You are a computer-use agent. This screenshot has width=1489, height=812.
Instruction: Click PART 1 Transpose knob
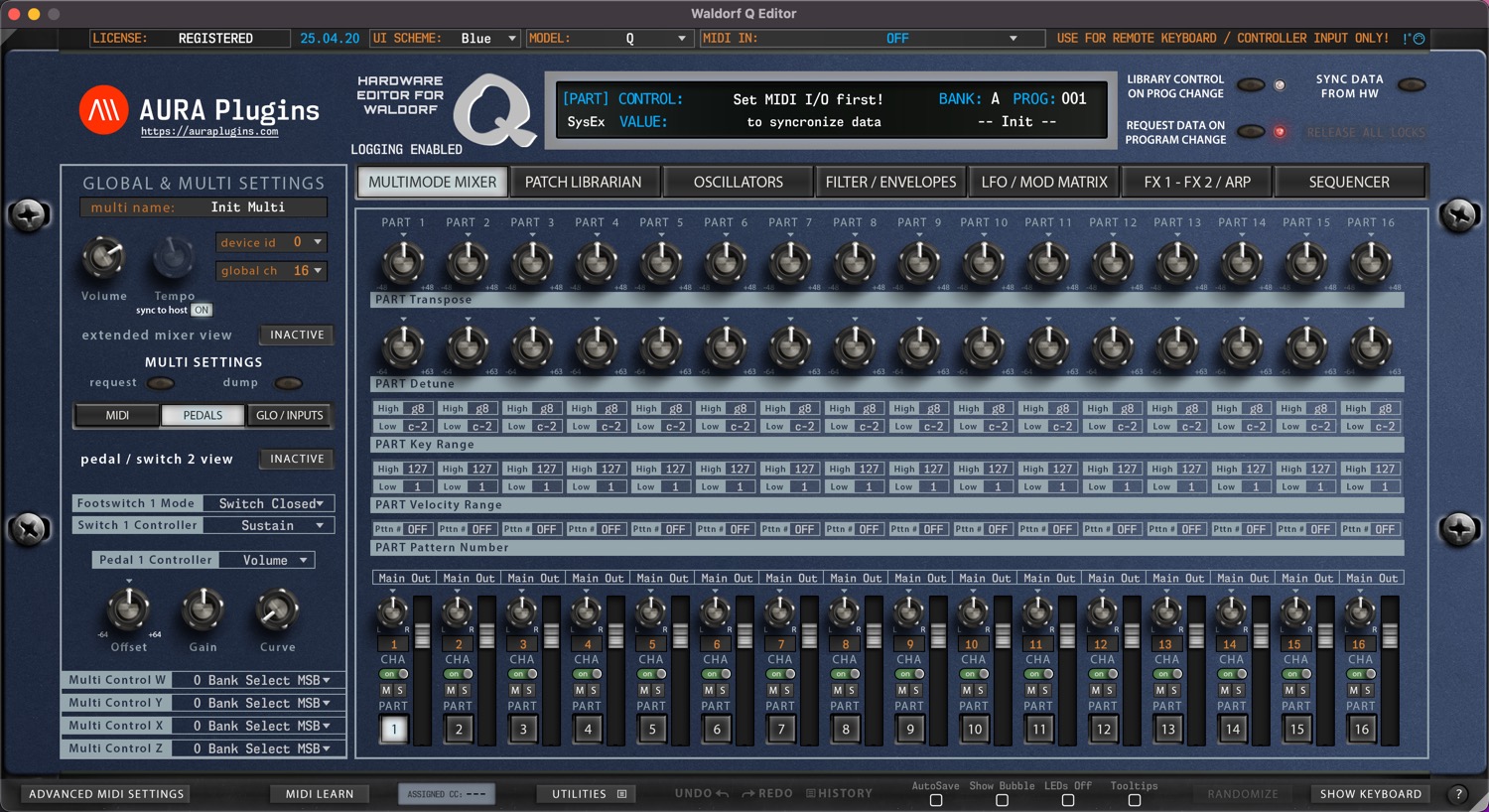tap(403, 262)
